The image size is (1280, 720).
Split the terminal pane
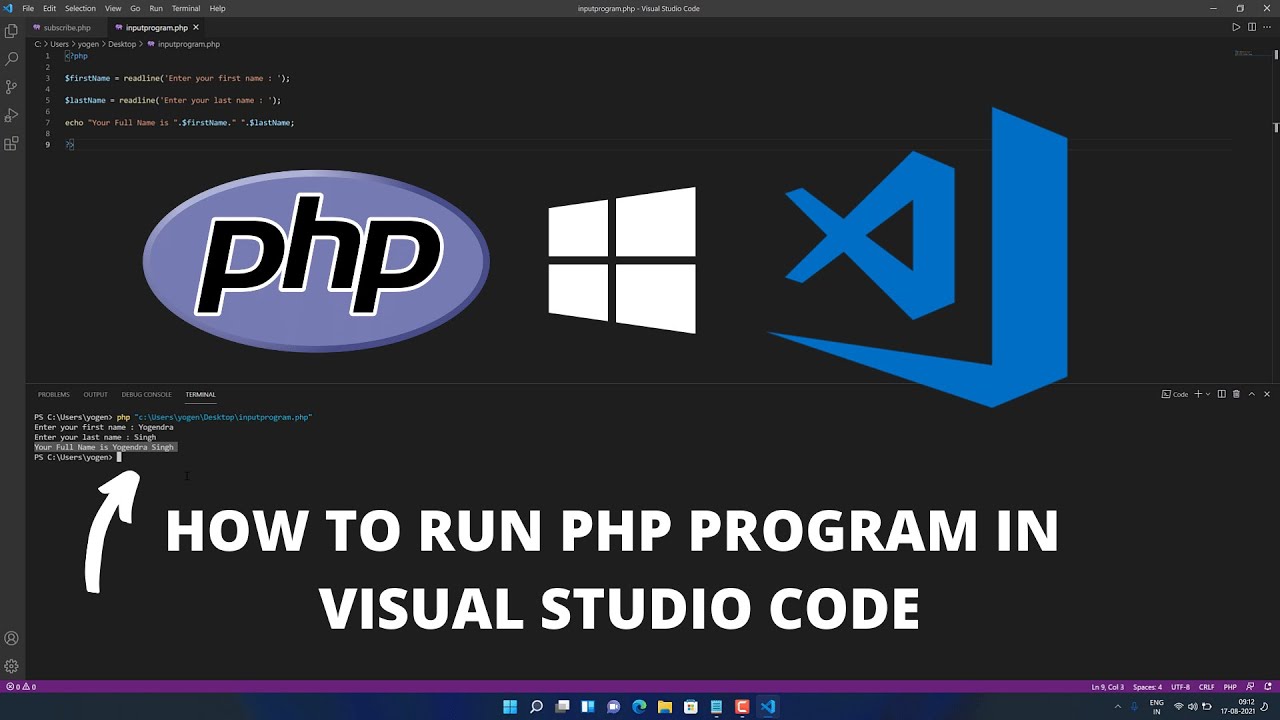pos(1221,394)
